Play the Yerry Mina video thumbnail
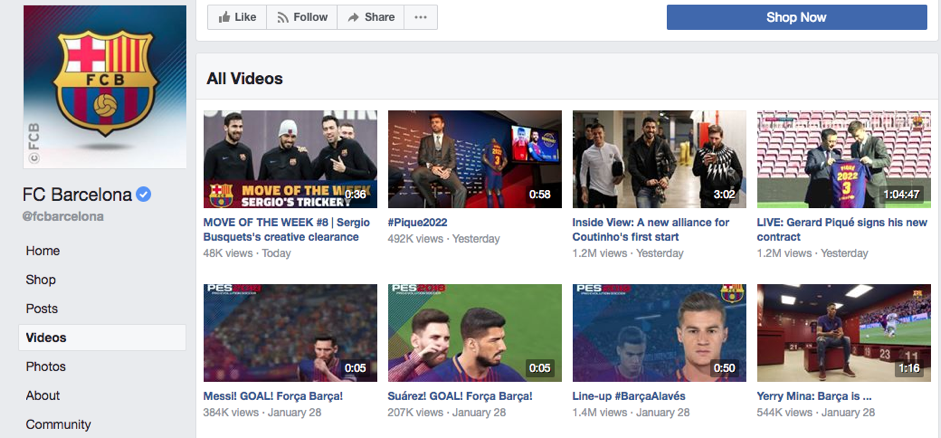Screen dimensions: 941x438 [x=844, y=333]
